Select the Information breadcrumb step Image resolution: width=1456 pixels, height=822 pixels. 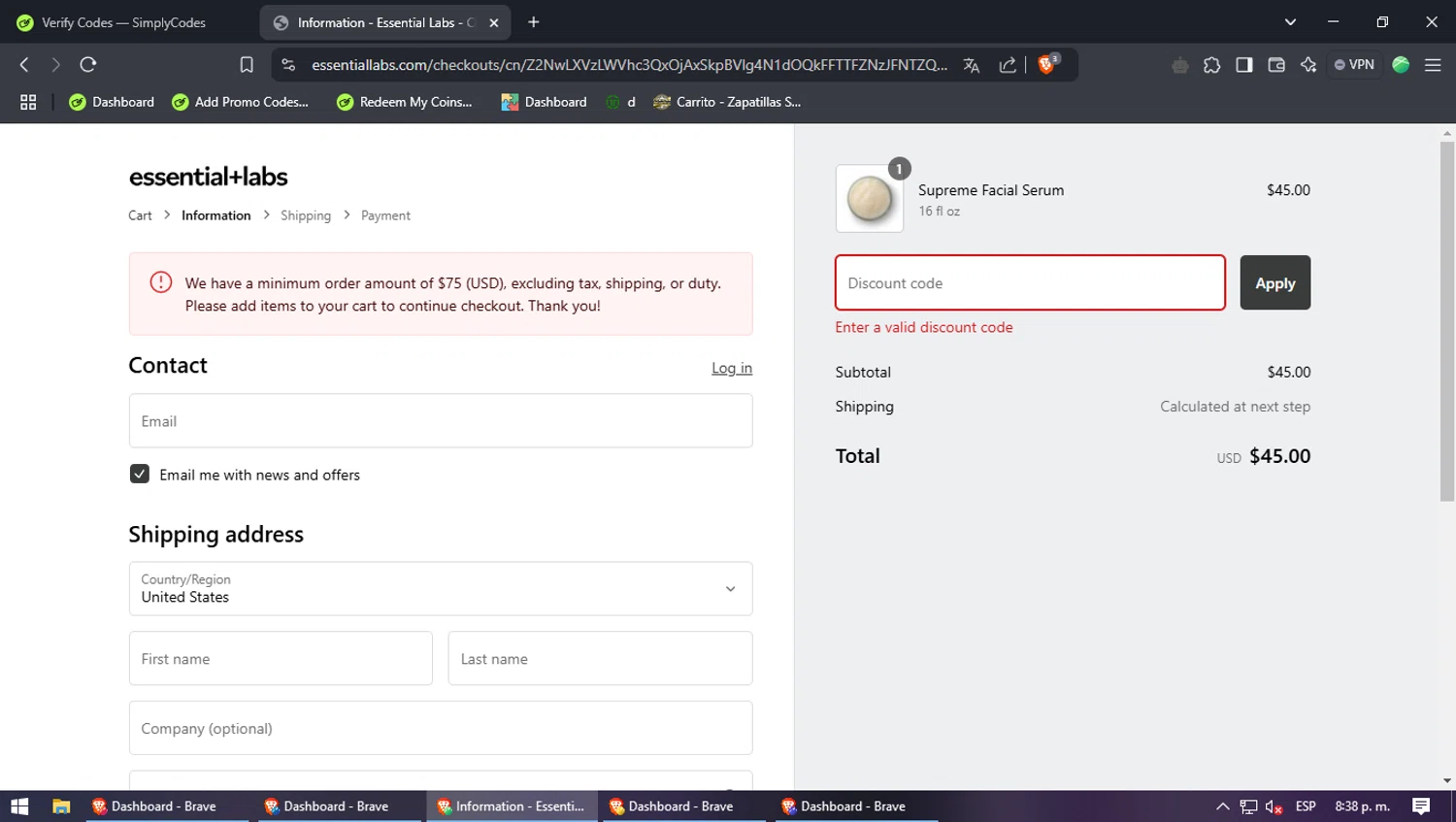point(215,215)
